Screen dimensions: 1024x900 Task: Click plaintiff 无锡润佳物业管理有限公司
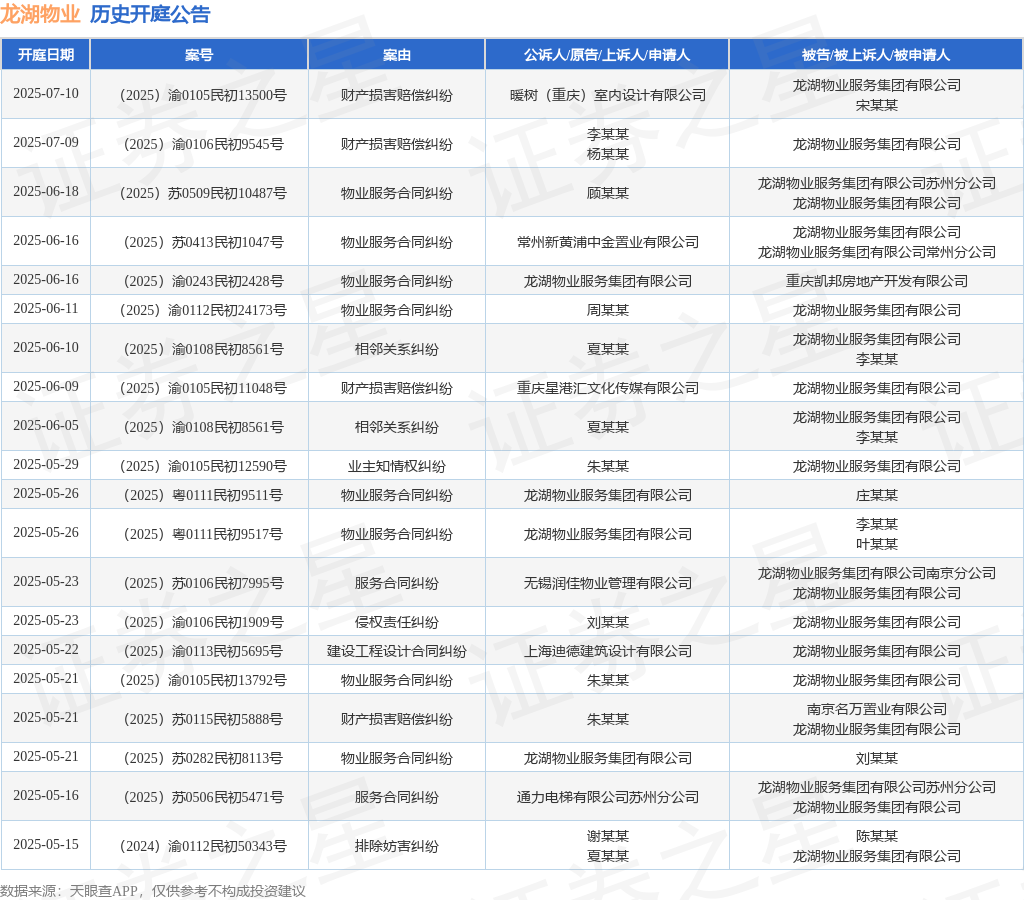point(607,583)
